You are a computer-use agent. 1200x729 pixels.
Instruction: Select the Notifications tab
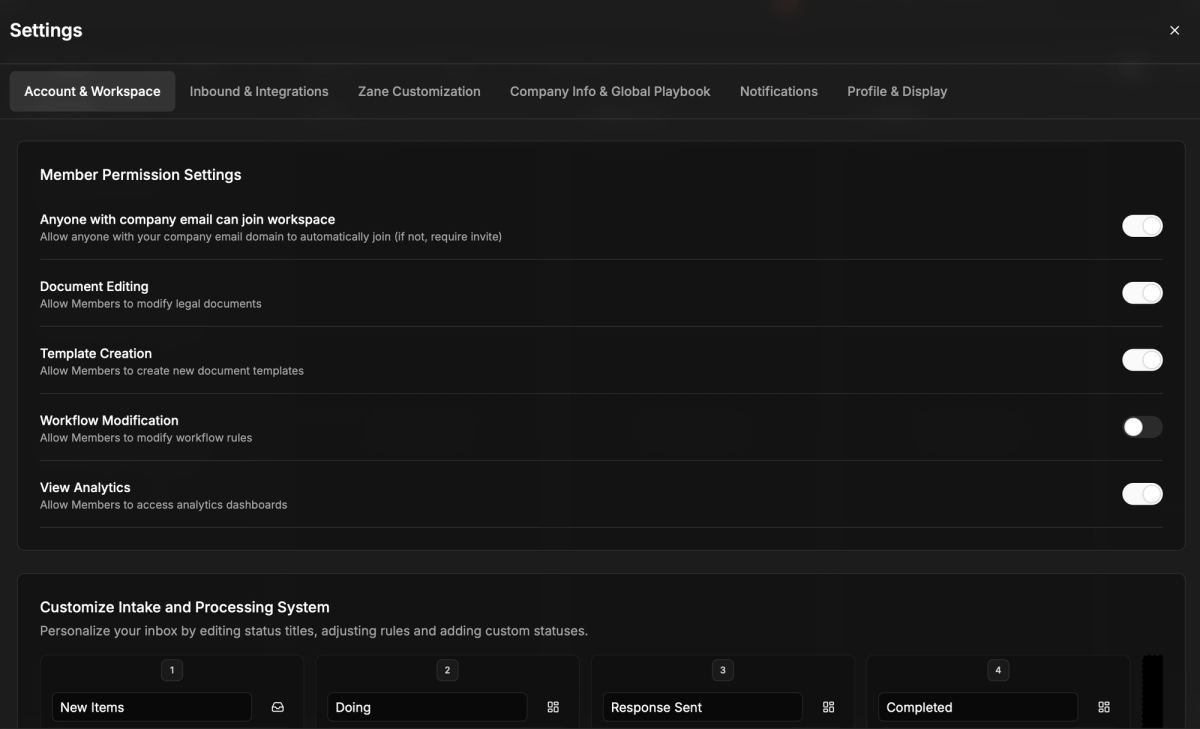pos(779,91)
